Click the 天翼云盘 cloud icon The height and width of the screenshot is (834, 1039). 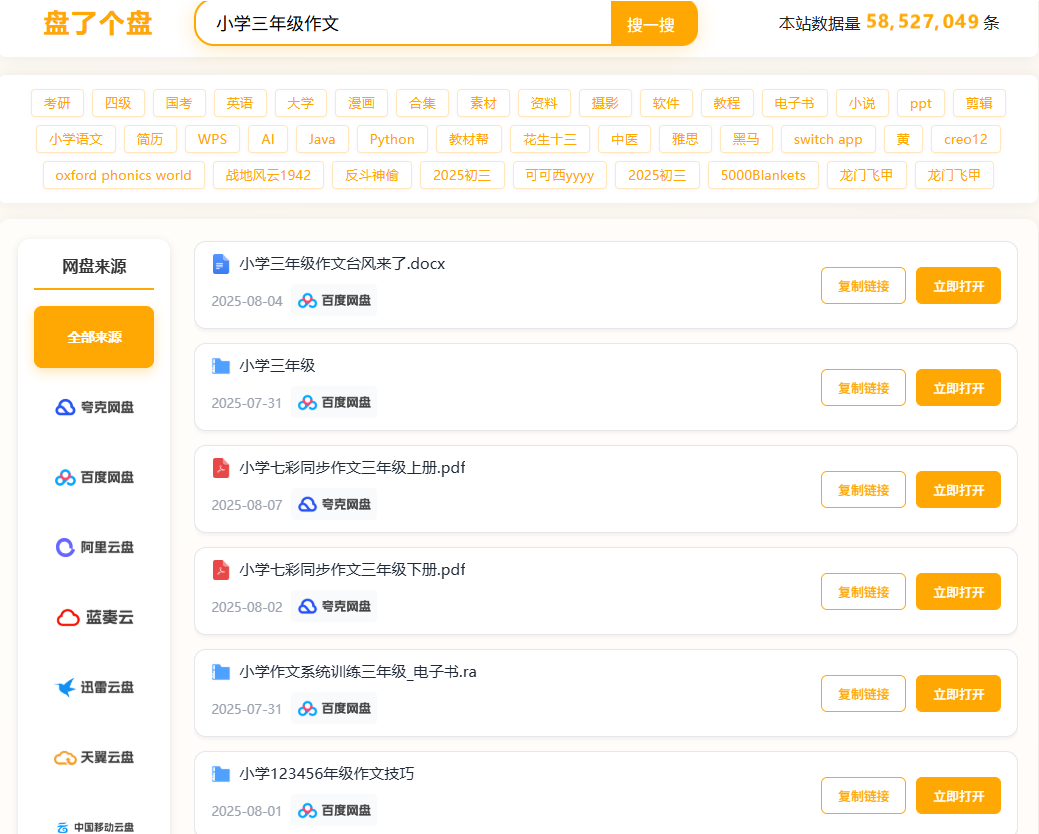(x=64, y=757)
